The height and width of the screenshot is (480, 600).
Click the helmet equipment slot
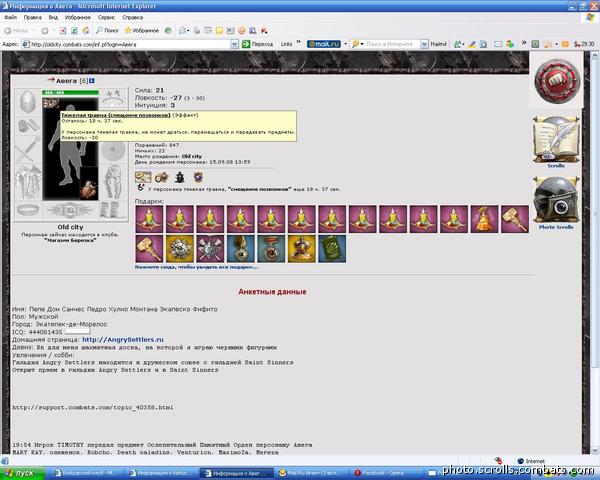(x=28, y=101)
